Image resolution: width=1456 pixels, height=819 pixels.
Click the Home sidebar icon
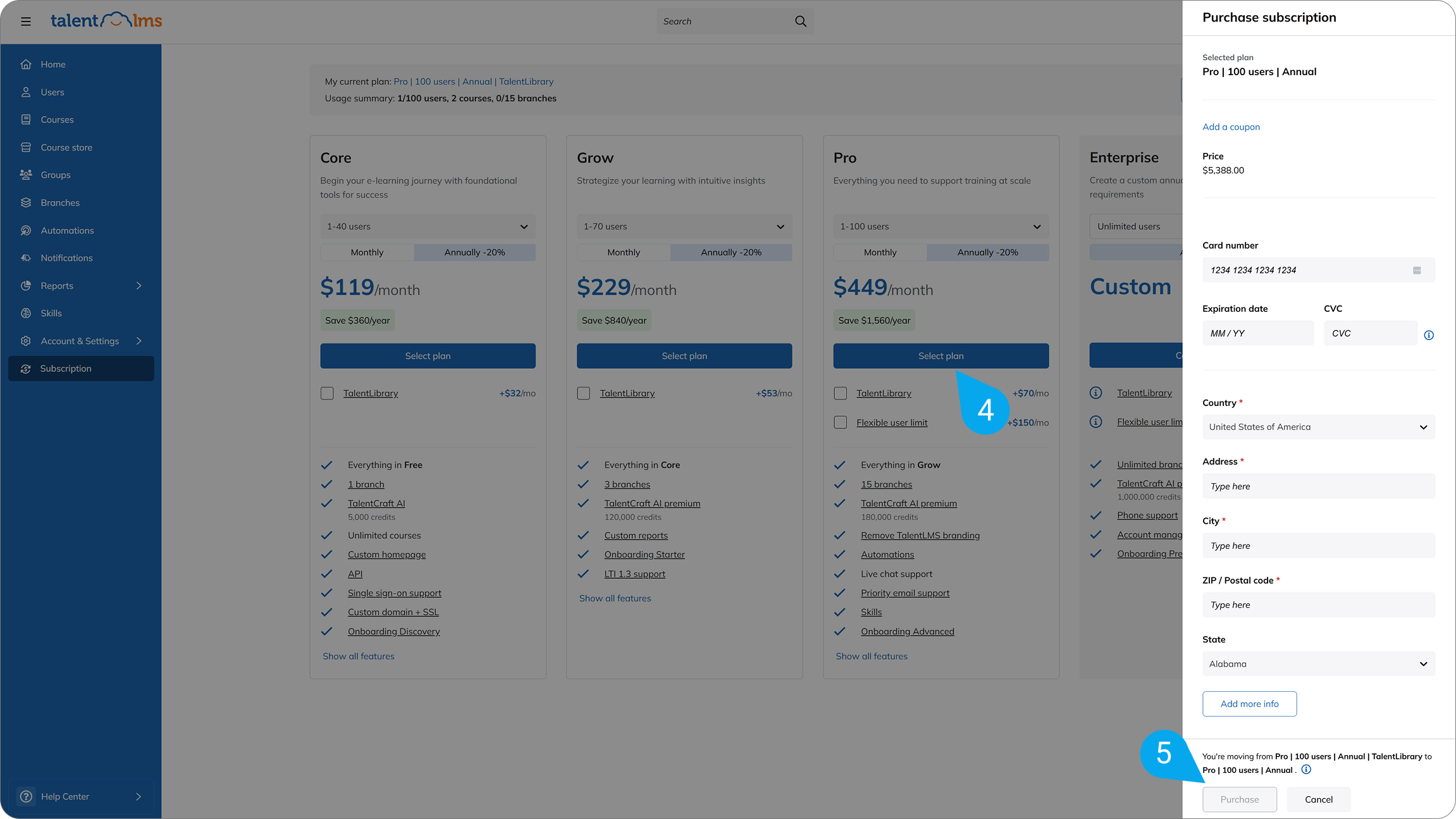[x=26, y=65]
